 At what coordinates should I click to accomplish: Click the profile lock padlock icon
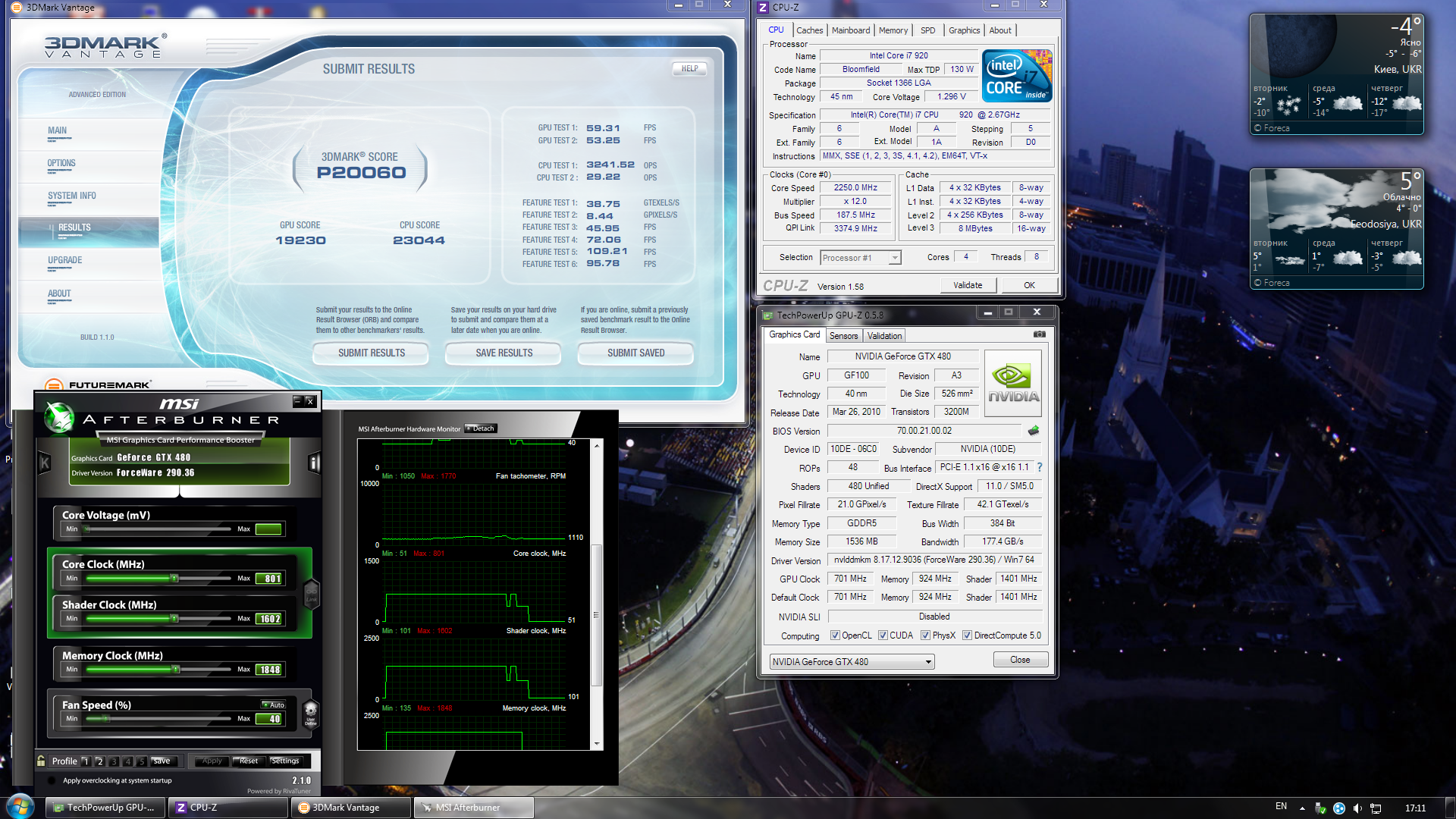41,761
